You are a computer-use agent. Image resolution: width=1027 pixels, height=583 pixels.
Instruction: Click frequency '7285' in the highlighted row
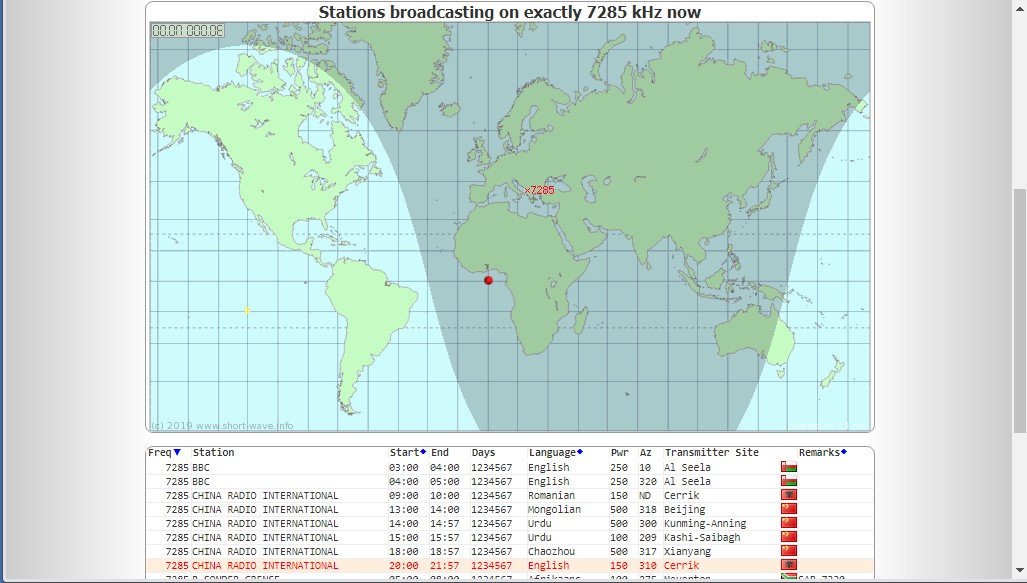coord(177,565)
